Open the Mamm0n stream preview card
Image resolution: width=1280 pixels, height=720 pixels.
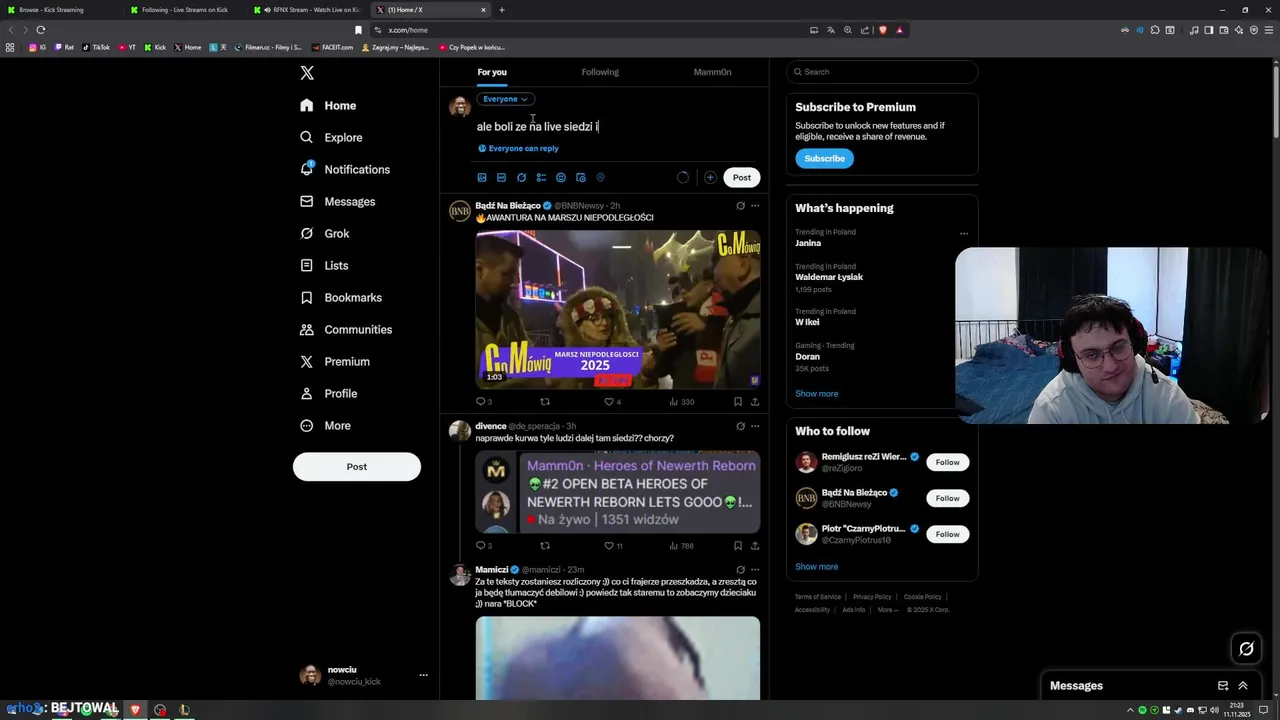pyautogui.click(x=618, y=492)
